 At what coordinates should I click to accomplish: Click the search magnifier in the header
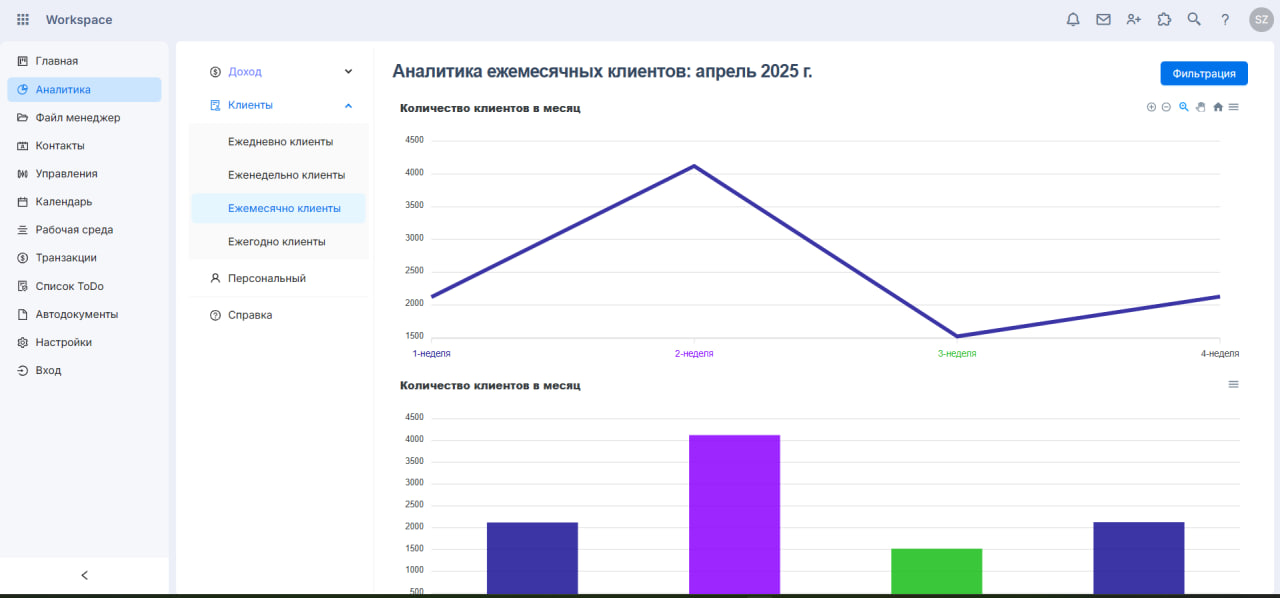pos(1194,19)
